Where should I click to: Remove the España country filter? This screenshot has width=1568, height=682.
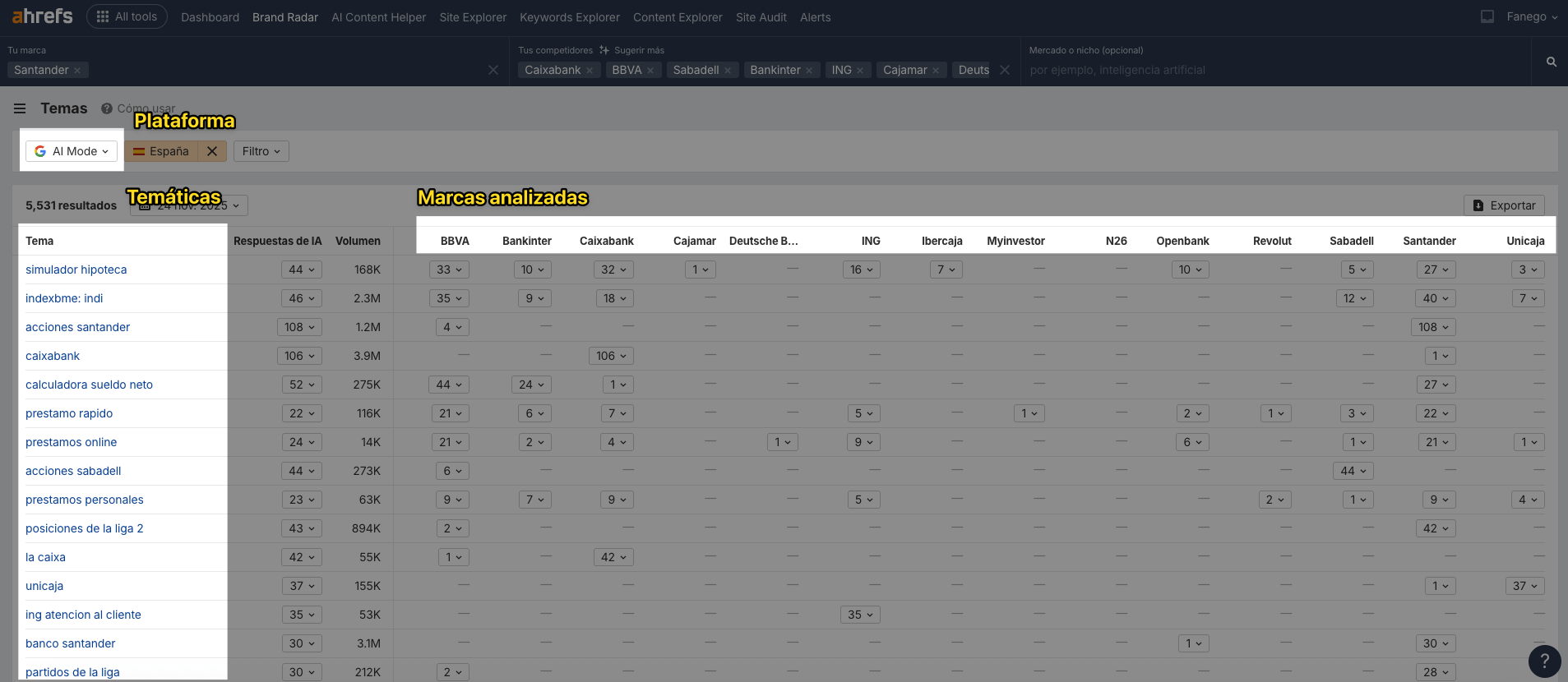[212, 151]
